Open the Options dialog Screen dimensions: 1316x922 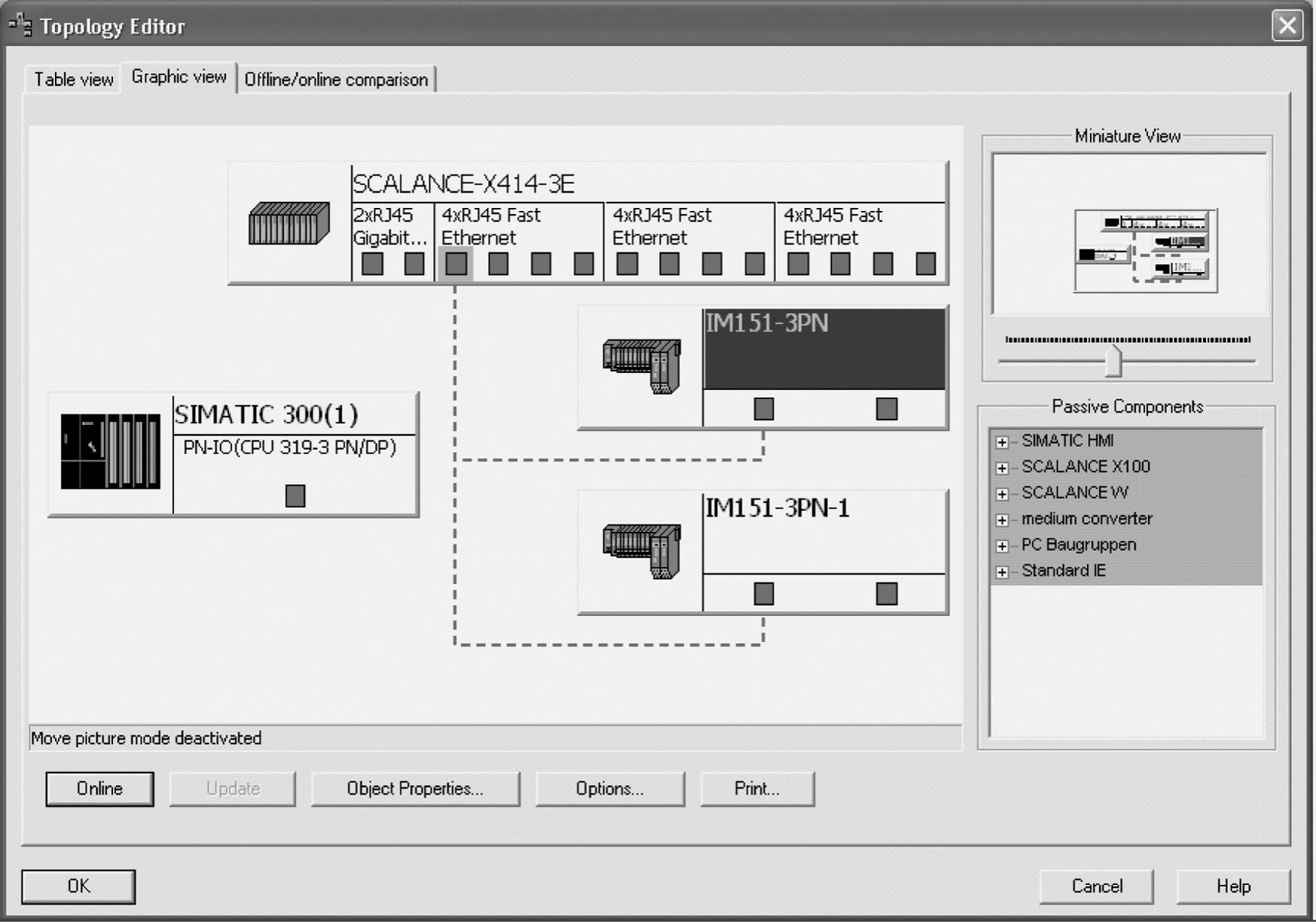[610, 789]
